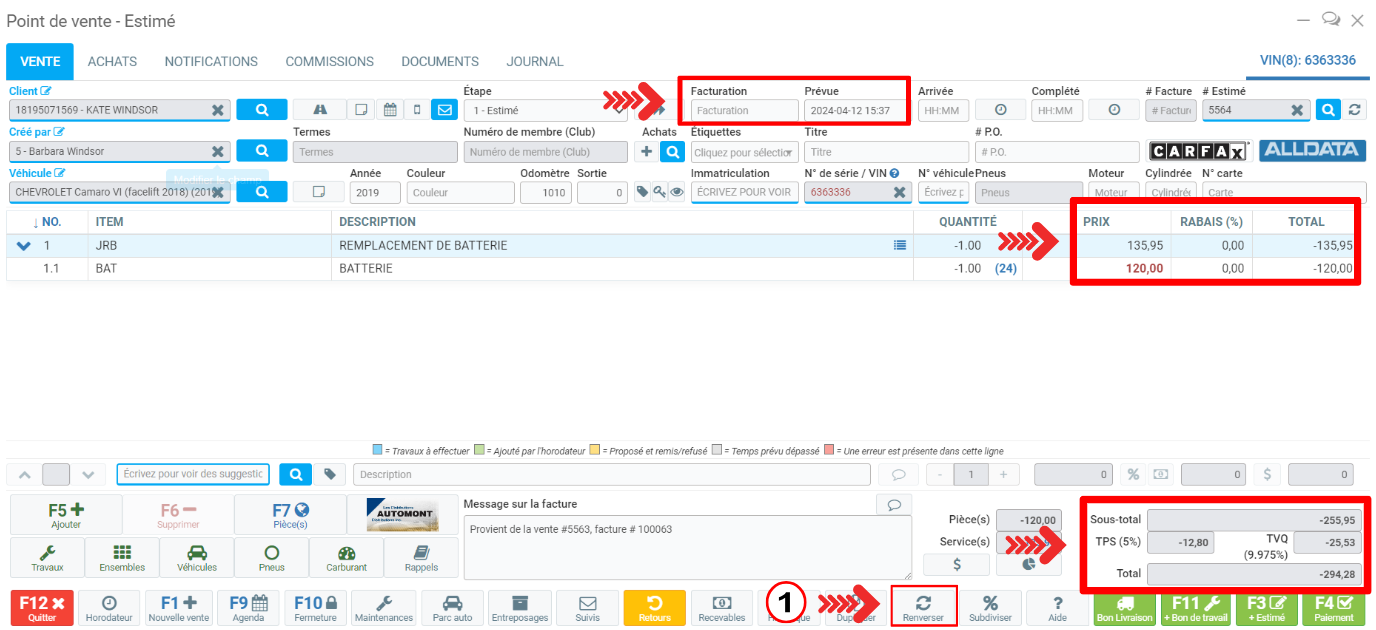
Task: Open the COMMISSIONS tab
Action: (329, 62)
